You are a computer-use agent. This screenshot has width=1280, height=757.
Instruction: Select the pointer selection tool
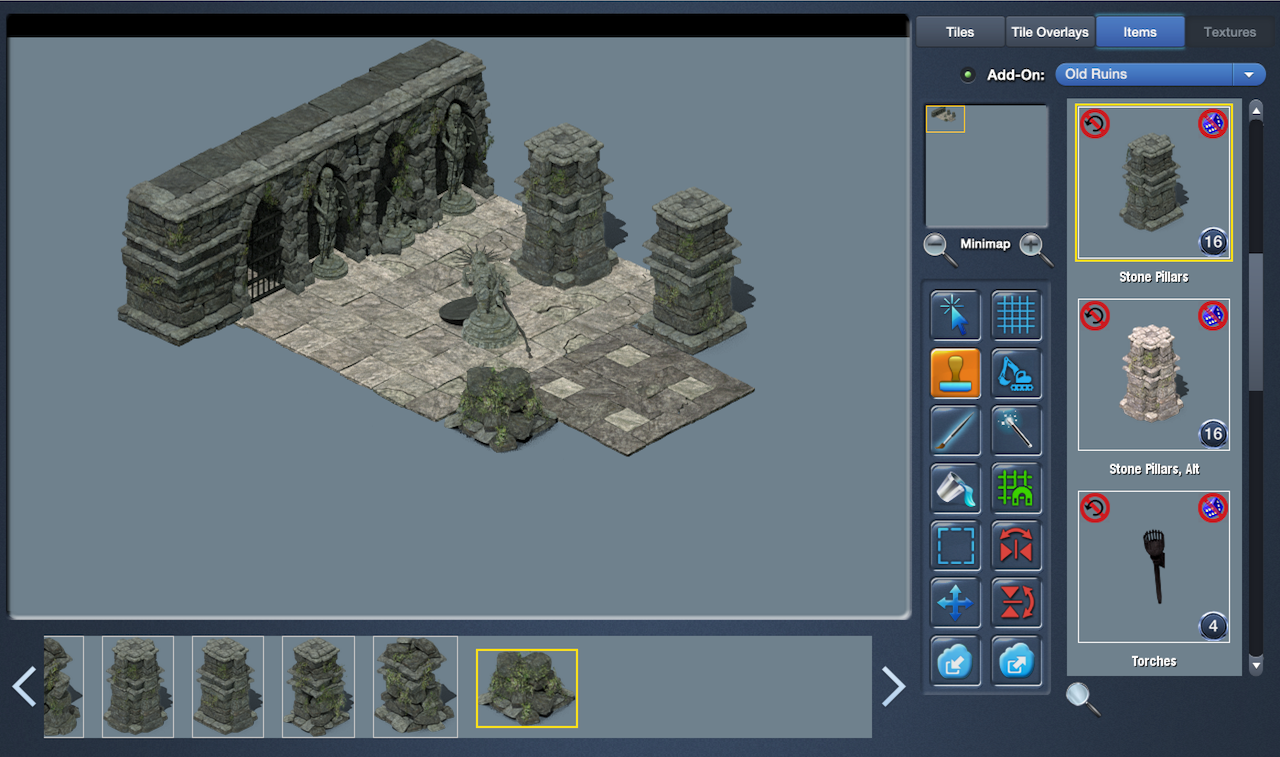[955, 316]
